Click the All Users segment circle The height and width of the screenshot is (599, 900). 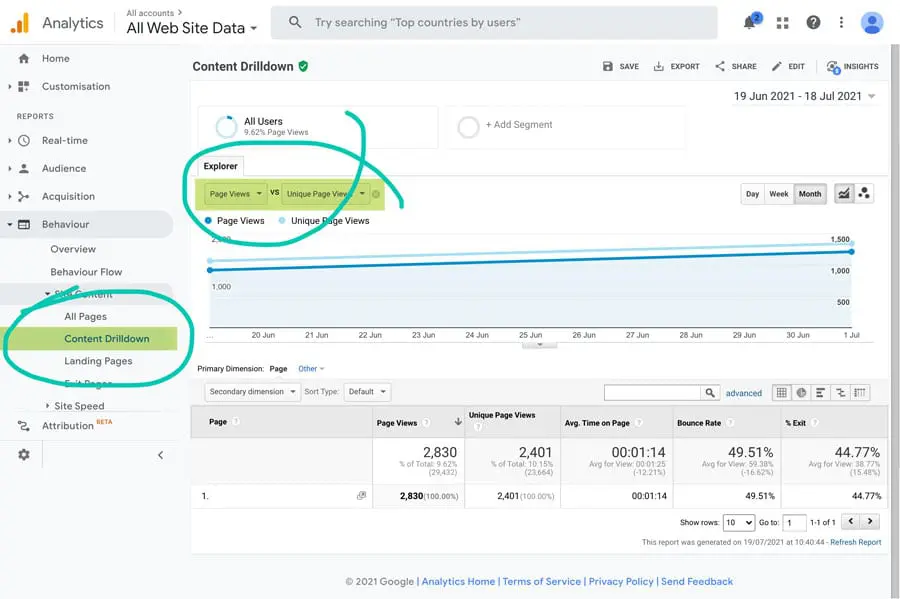click(x=226, y=127)
